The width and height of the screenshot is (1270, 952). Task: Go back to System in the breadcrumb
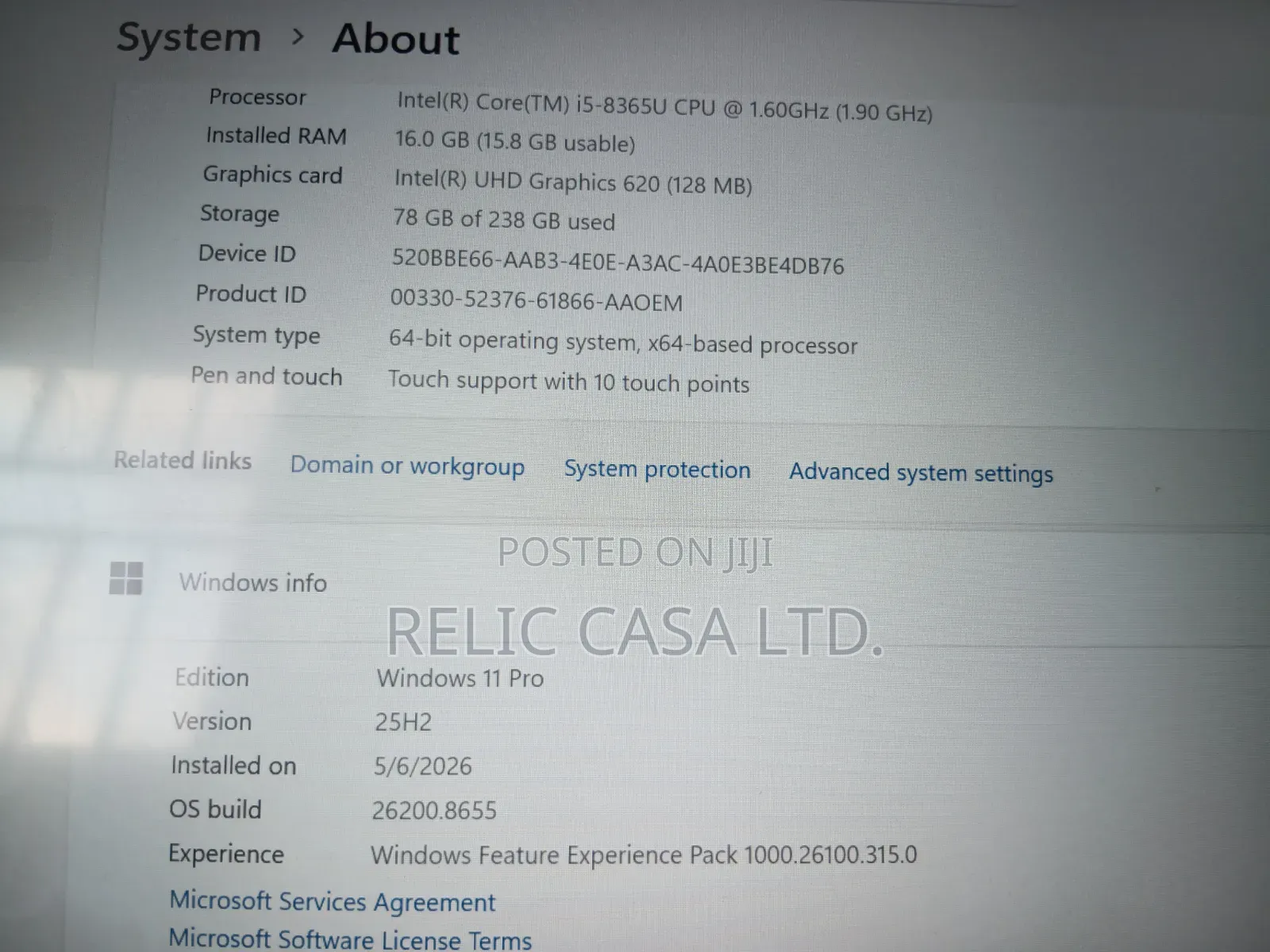[x=189, y=37]
